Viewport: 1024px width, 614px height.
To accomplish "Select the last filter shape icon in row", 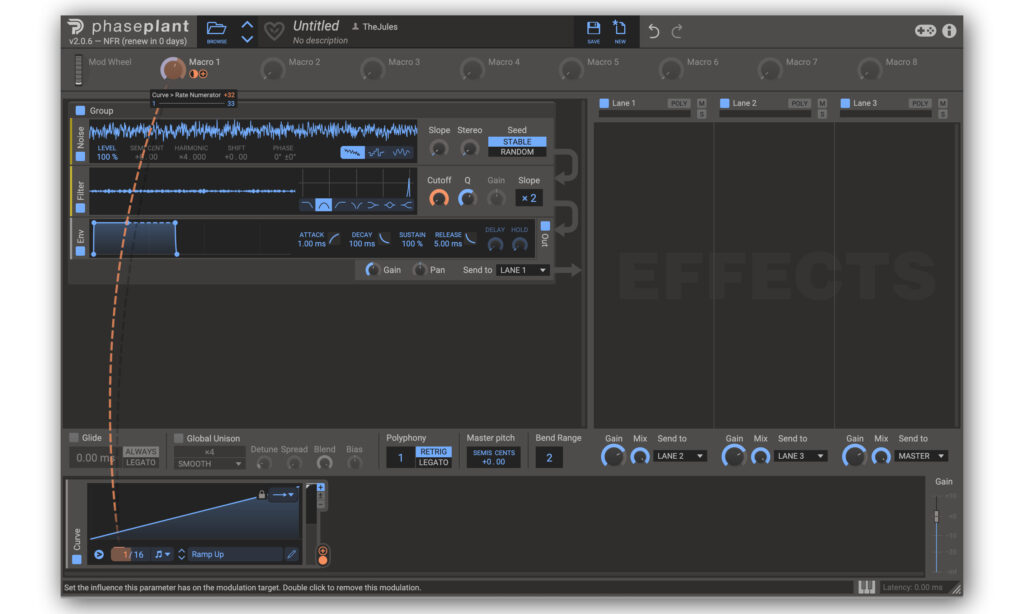I will pyautogui.click(x=407, y=205).
